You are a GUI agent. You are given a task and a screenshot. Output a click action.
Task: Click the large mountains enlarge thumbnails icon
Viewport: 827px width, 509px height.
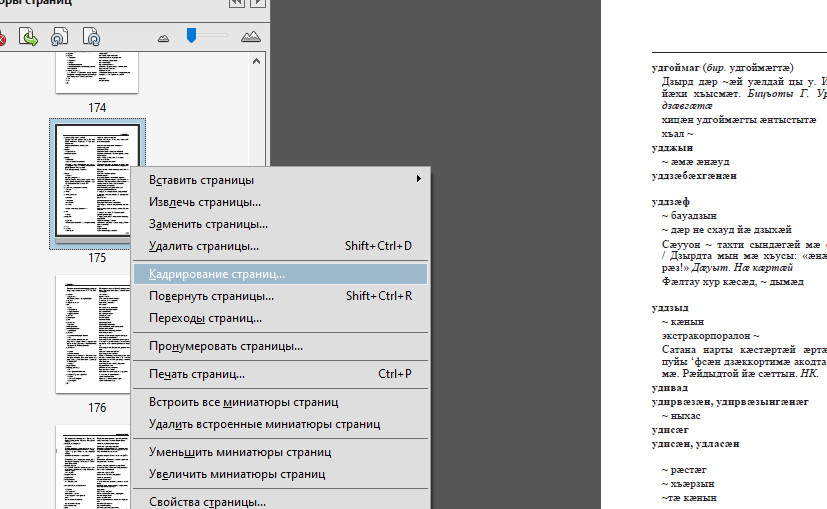pyautogui.click(x=251, y=36)
